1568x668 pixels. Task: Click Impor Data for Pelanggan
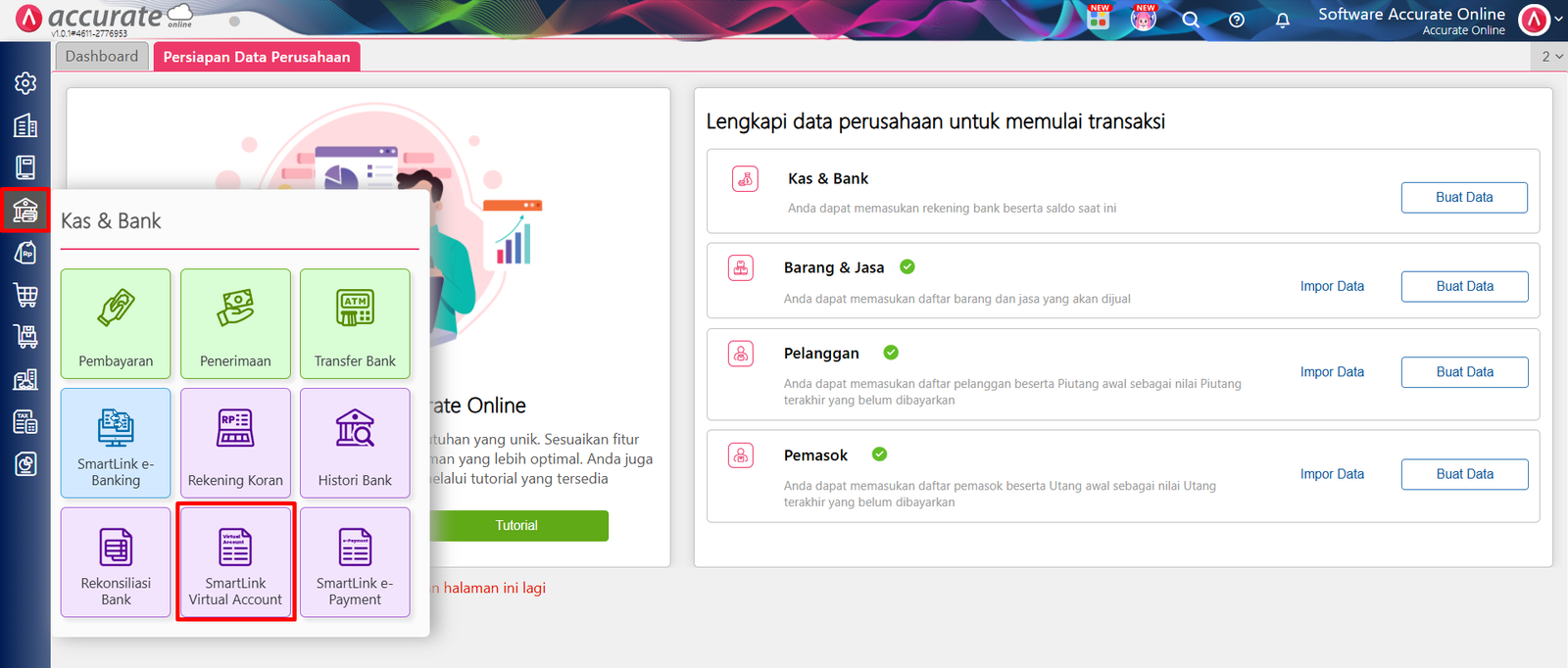[x=1332, y=372]
